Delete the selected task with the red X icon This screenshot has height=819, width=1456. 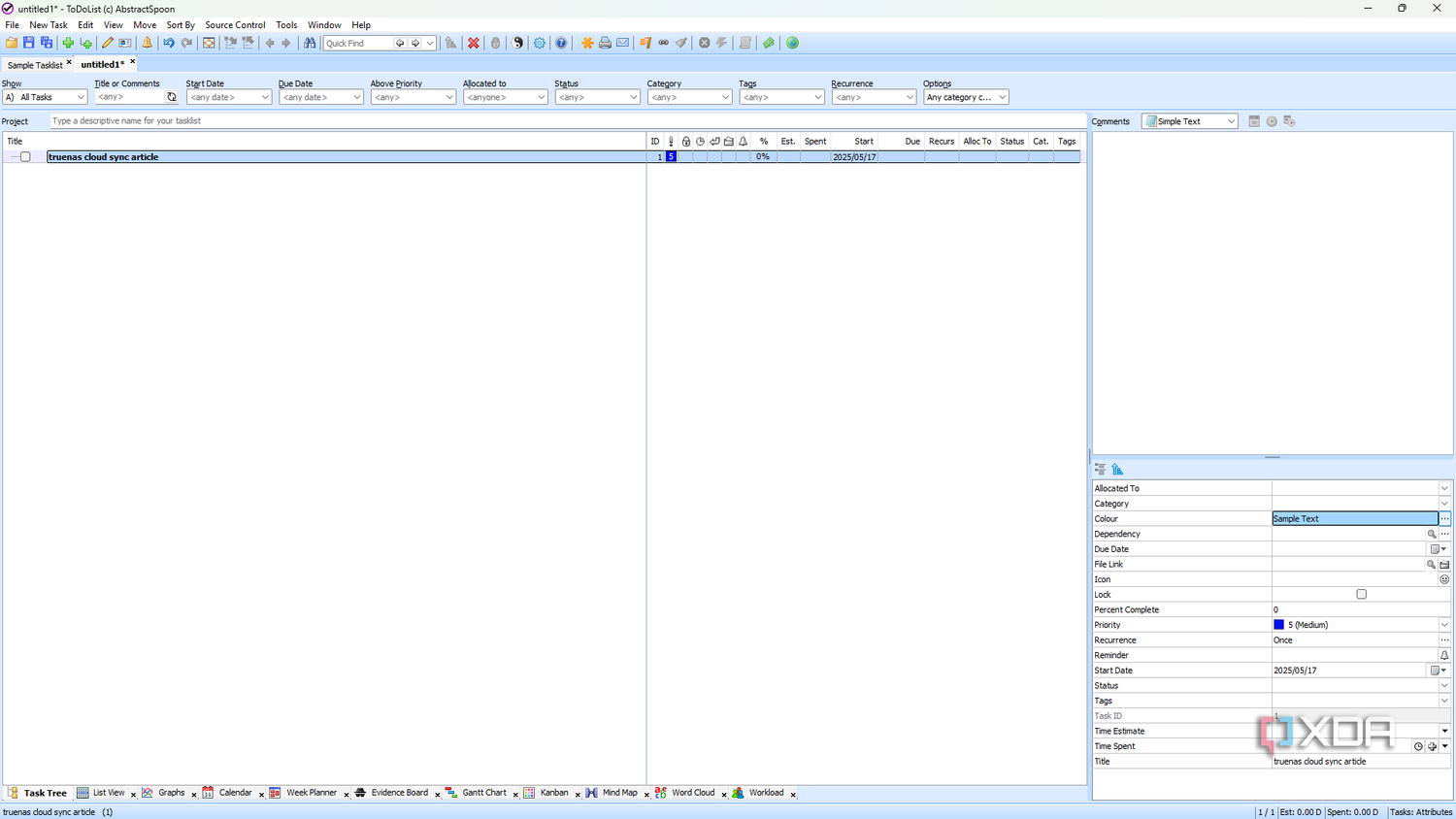[474, 43]
